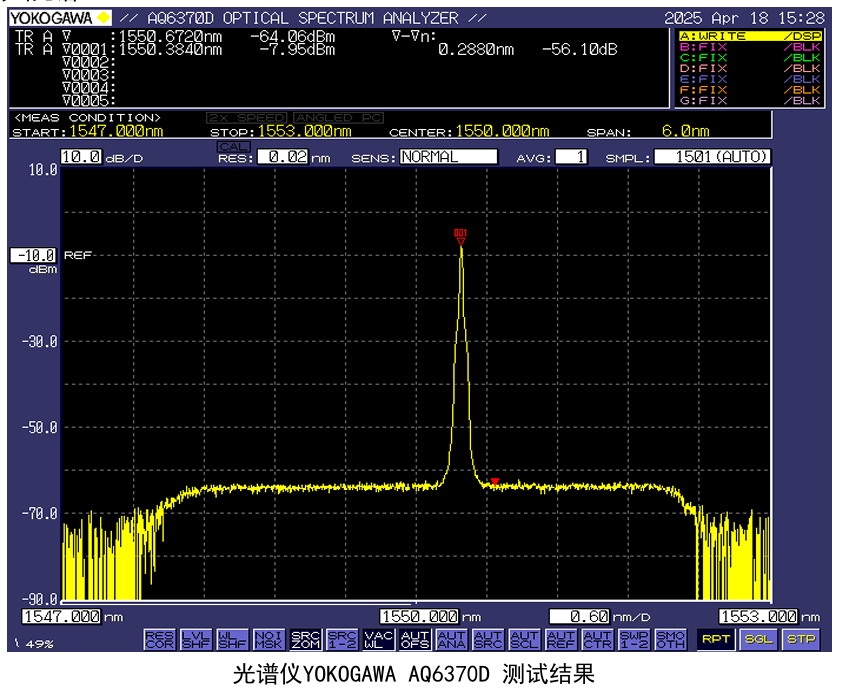Click the 0.2880nm marker difference readout
The image size is (845, 689).
point(476,50)
